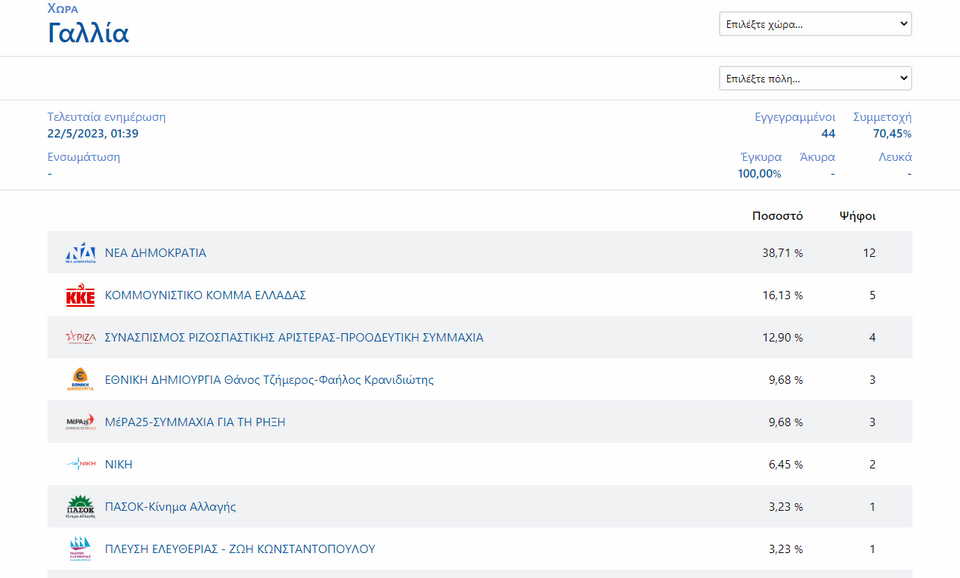Click the valid votes value 100,00%
This screenshot has width=960, height=578.
(759, 174)
